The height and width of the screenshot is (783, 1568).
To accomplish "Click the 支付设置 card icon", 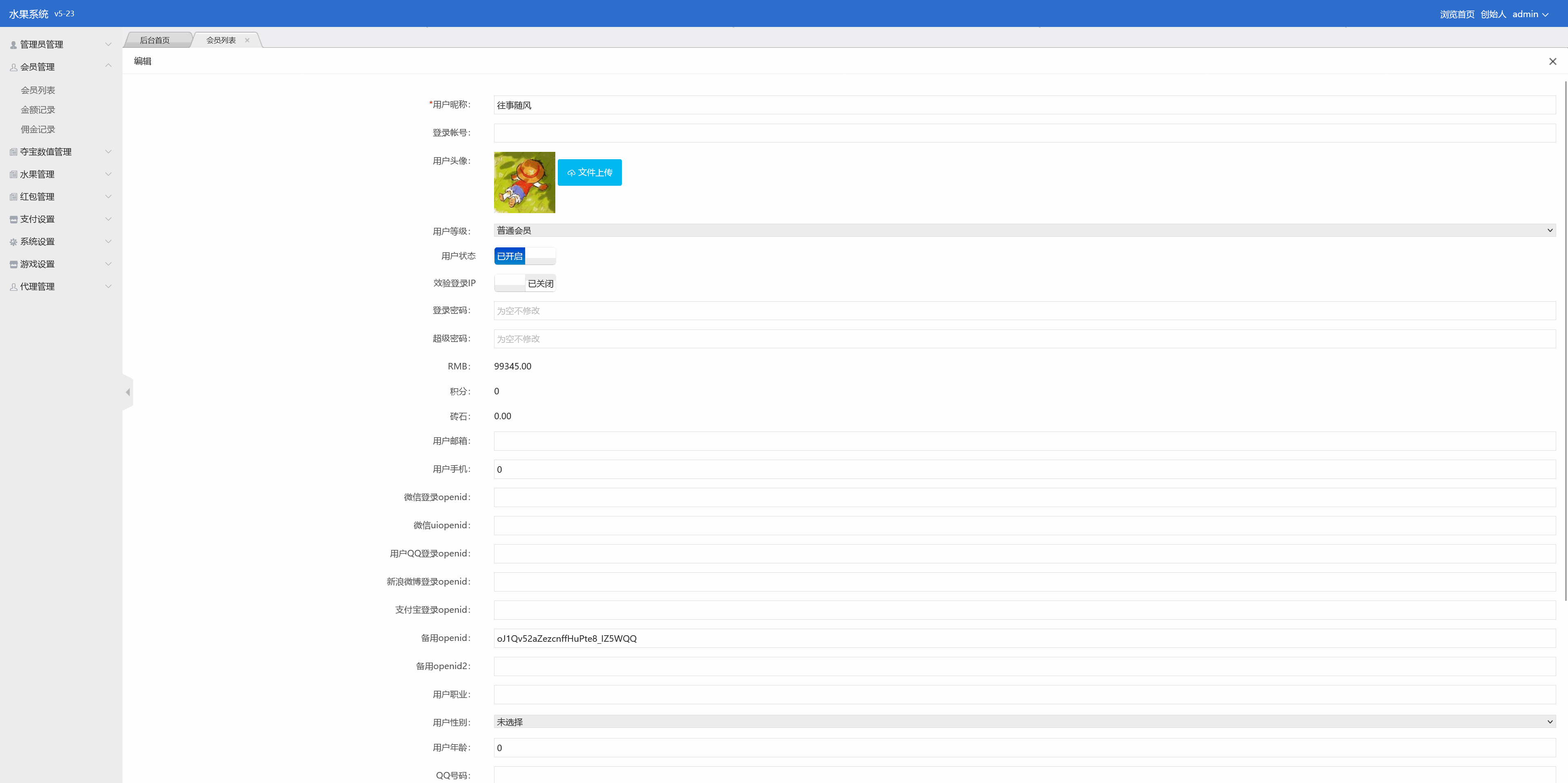I will (13, 220).
